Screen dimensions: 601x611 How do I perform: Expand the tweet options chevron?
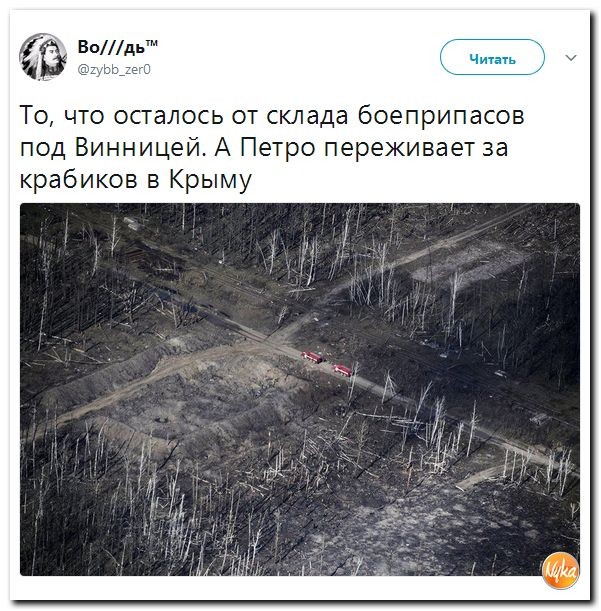[x=571, y=58]
